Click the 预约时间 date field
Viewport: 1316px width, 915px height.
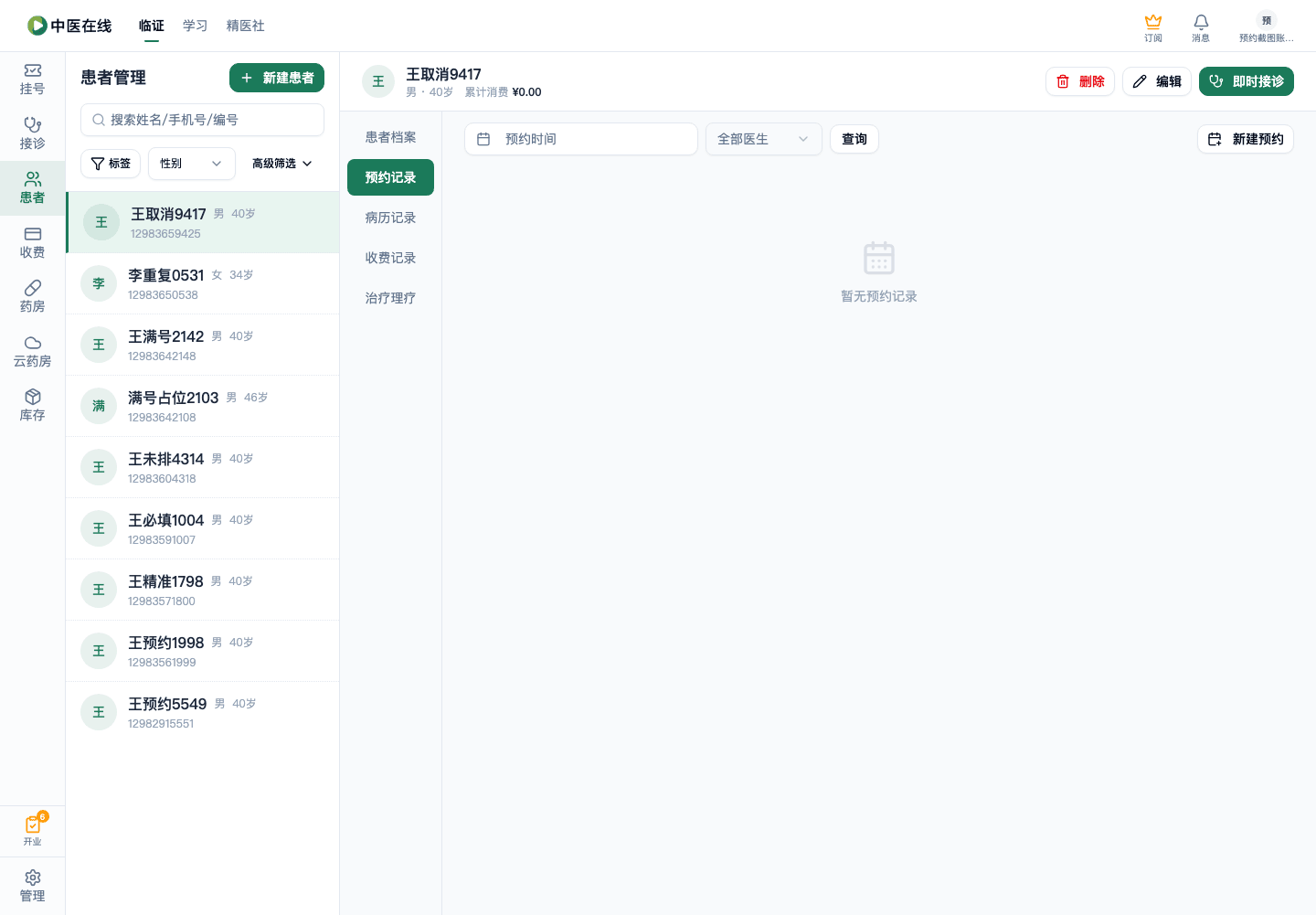[x=581, y=139]
